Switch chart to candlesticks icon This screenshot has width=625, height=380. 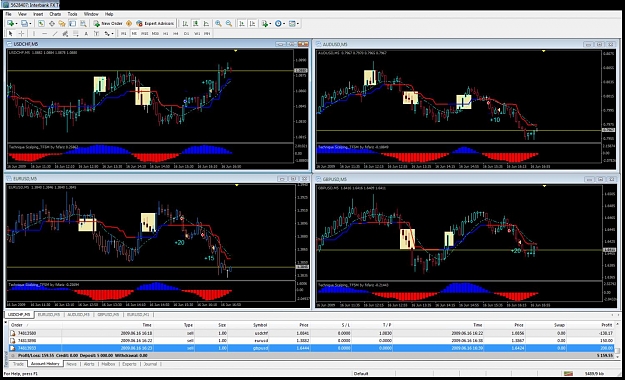coord(196,24)
